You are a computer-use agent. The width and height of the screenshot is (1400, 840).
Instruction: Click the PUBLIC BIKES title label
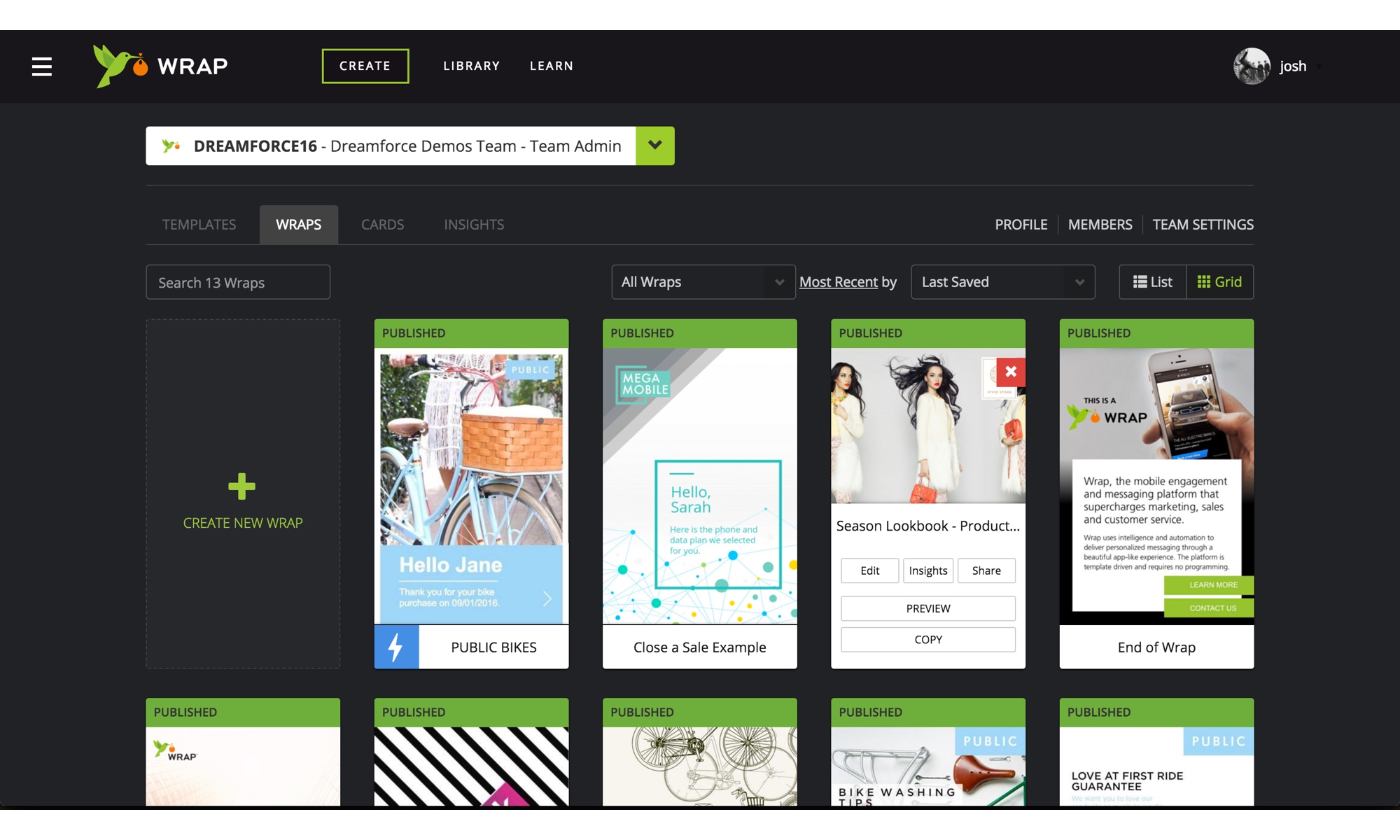point(493,647)
